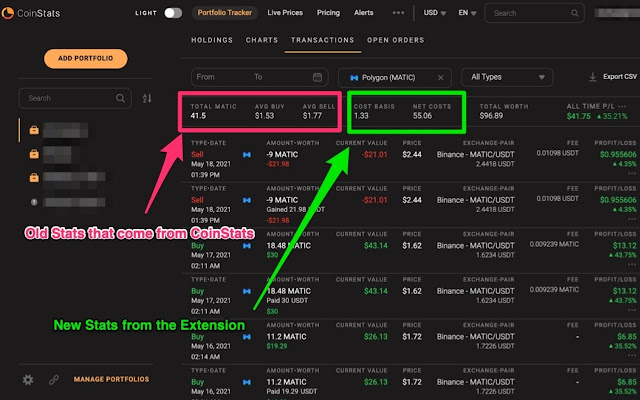Viewport: 640px width, 400px height.
Task: Click the Net Costs 55.06 value
Action: tap(422, 116)
